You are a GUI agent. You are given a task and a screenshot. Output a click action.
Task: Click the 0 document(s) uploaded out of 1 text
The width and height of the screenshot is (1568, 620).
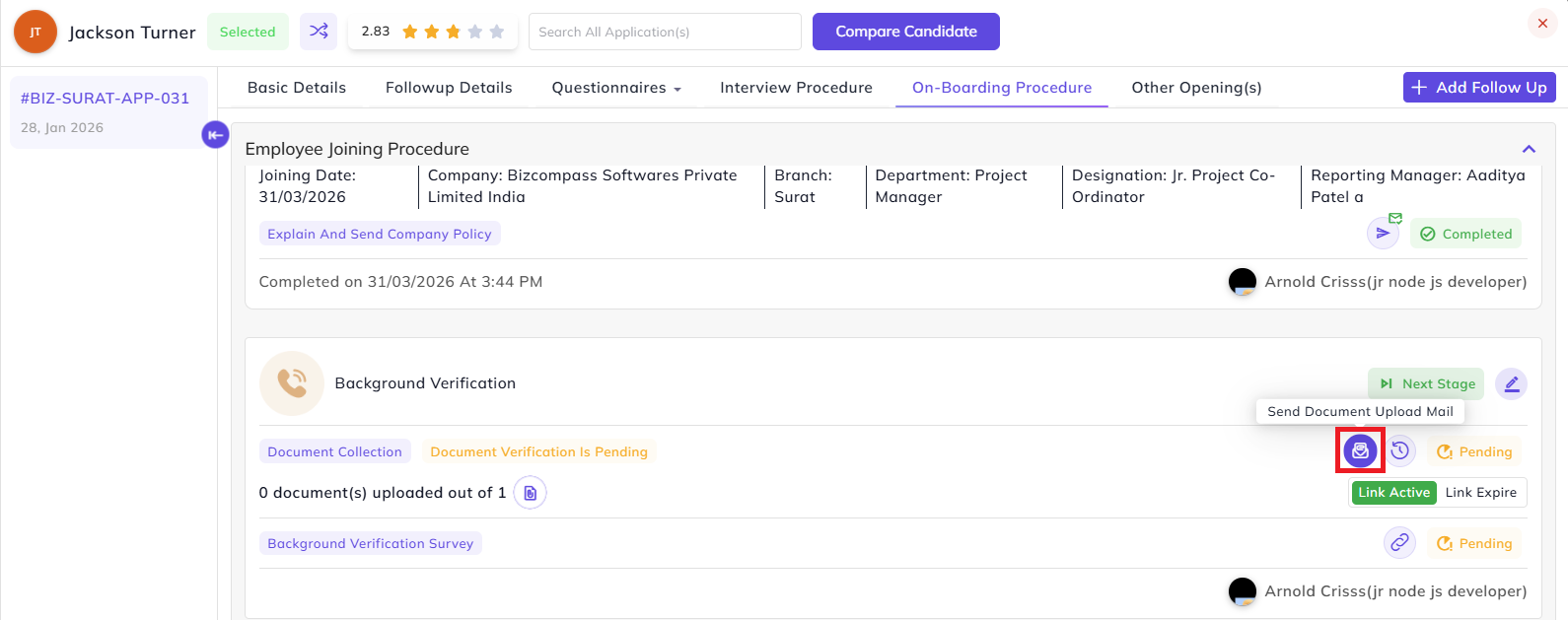383,493
